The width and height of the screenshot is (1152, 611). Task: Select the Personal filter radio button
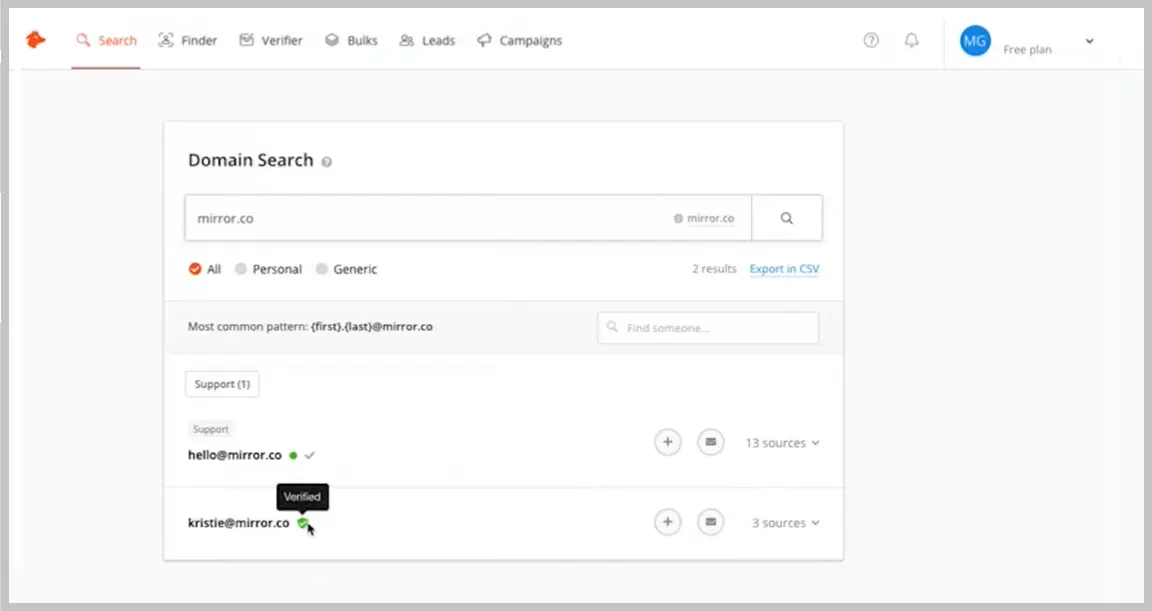click(240, 269)
